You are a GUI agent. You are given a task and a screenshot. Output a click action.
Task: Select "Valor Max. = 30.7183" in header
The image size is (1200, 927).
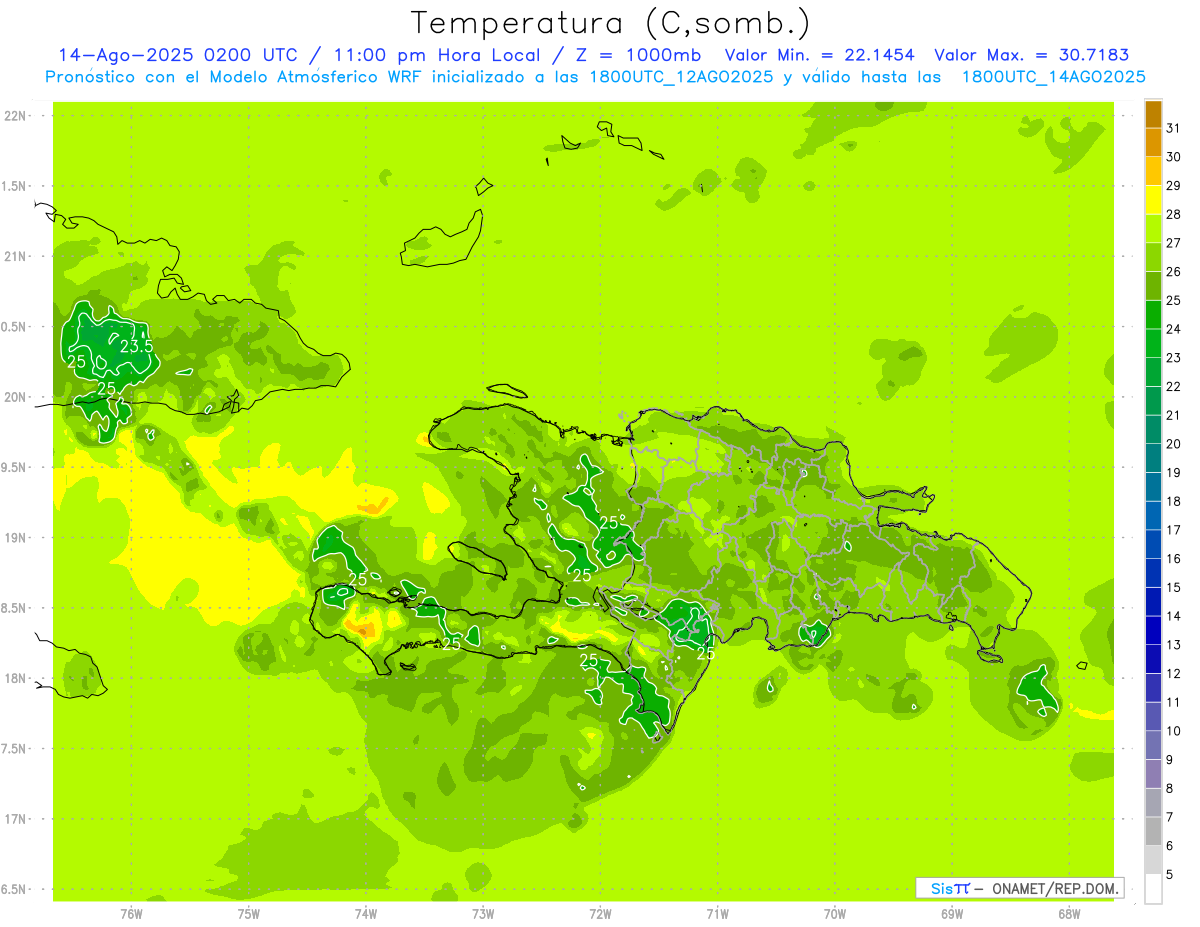pos(1032,55)
